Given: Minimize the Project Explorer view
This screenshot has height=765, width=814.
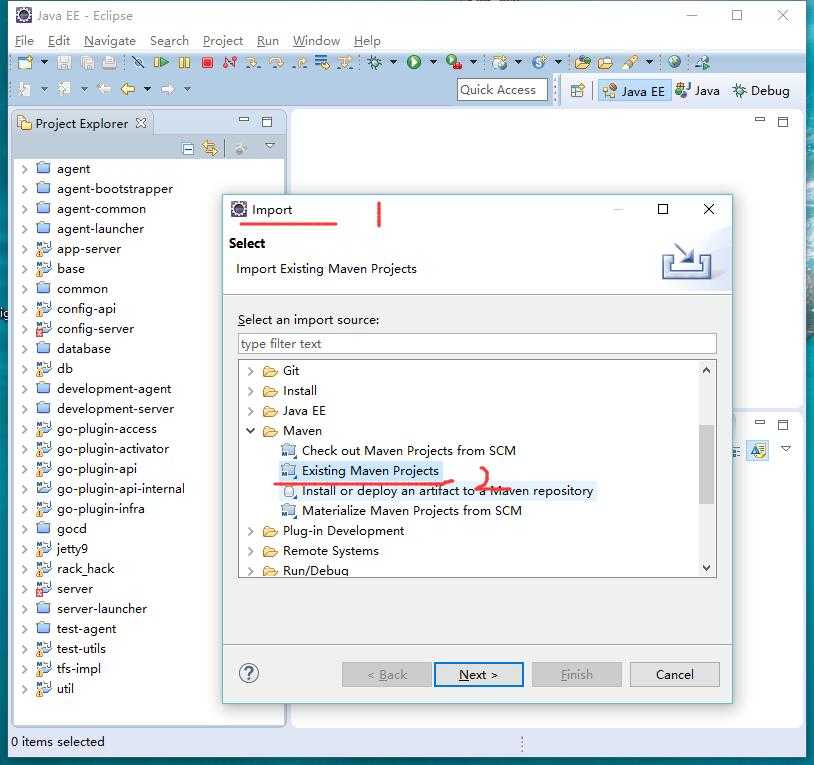Looking at the screenshot, I should coord(243,120).
